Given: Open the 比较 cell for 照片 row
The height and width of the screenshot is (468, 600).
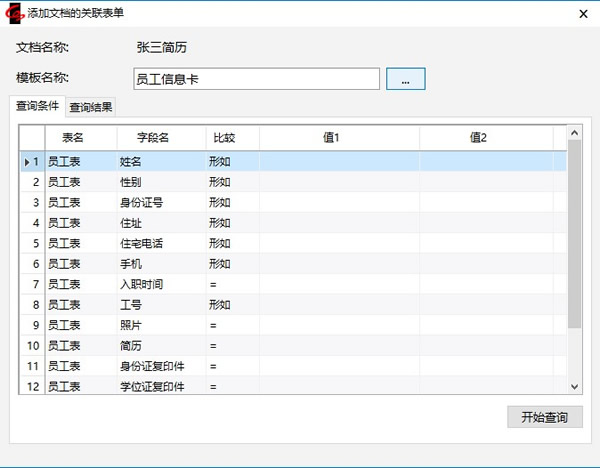Looking at the screenshot, I should click(231, 326).
